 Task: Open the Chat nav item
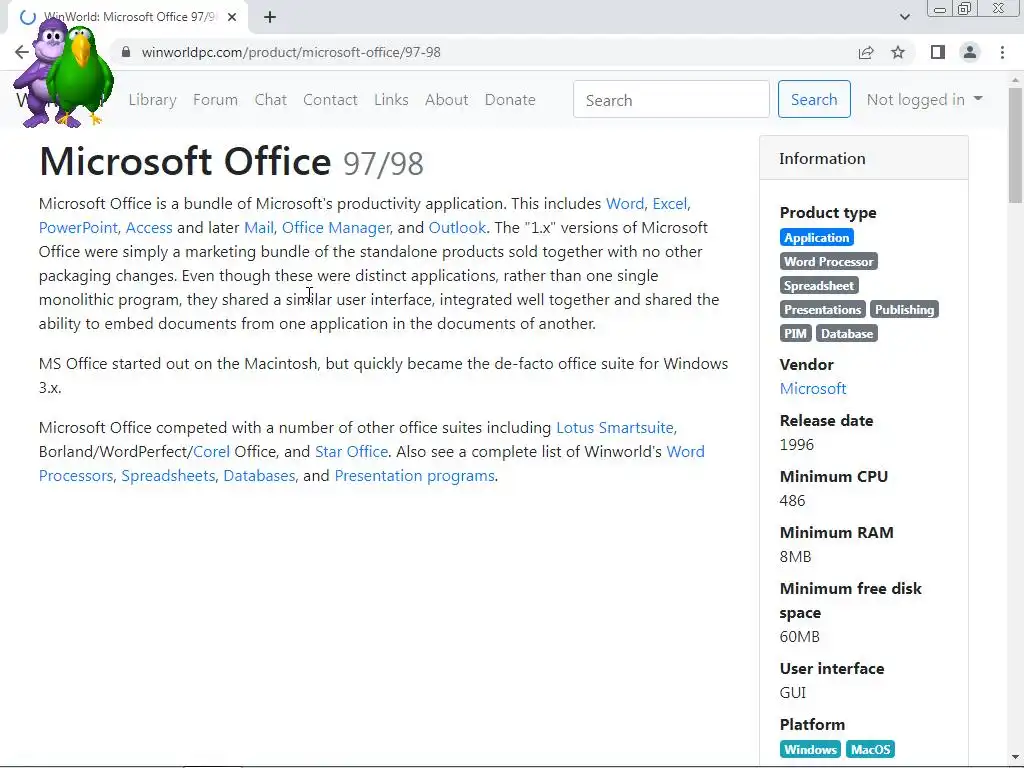(x=270, y=100)
